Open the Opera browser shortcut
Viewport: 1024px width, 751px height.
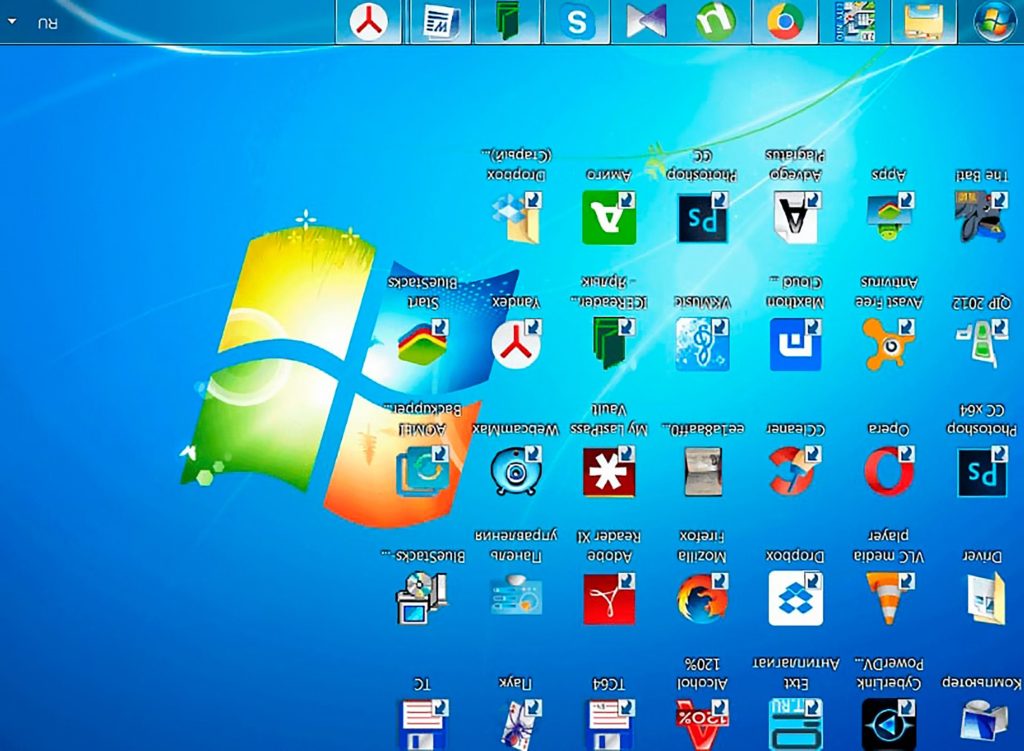coord(889,470)
